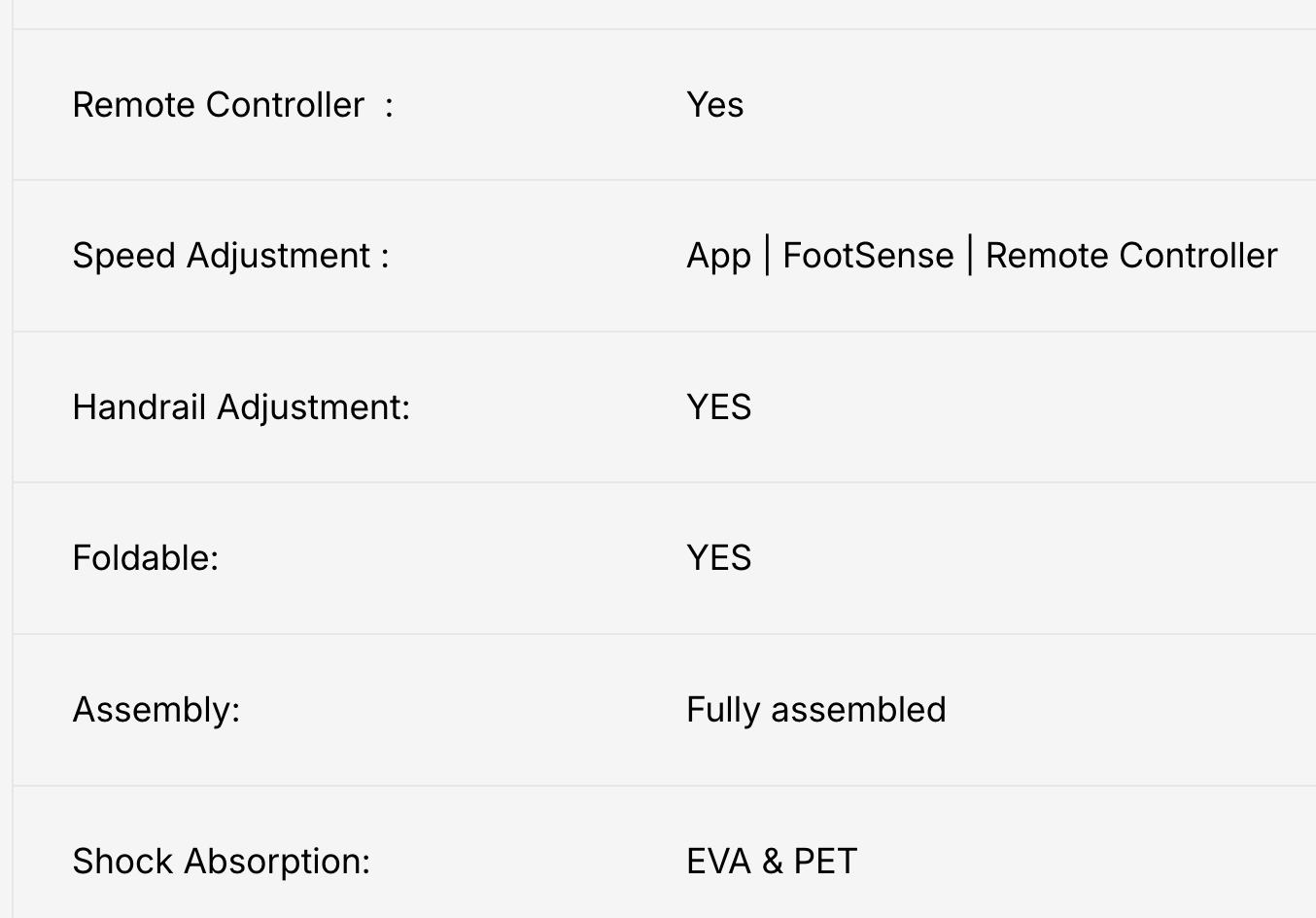Click the Handrail Adjustment label

pos(241,407)
